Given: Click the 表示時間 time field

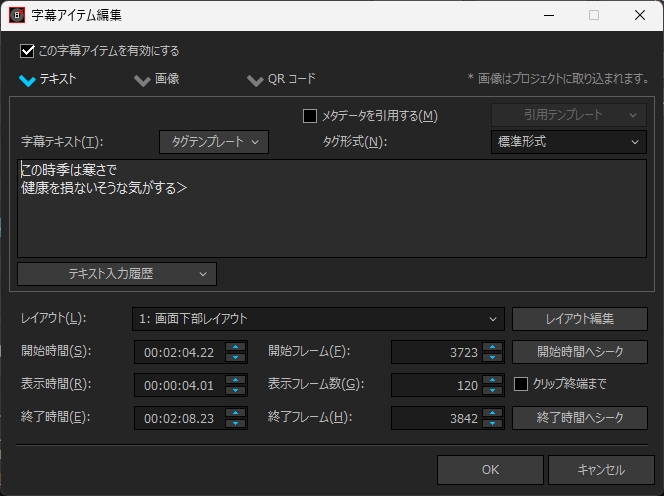Looking at the screenshot, I should (x=180, y=385).
